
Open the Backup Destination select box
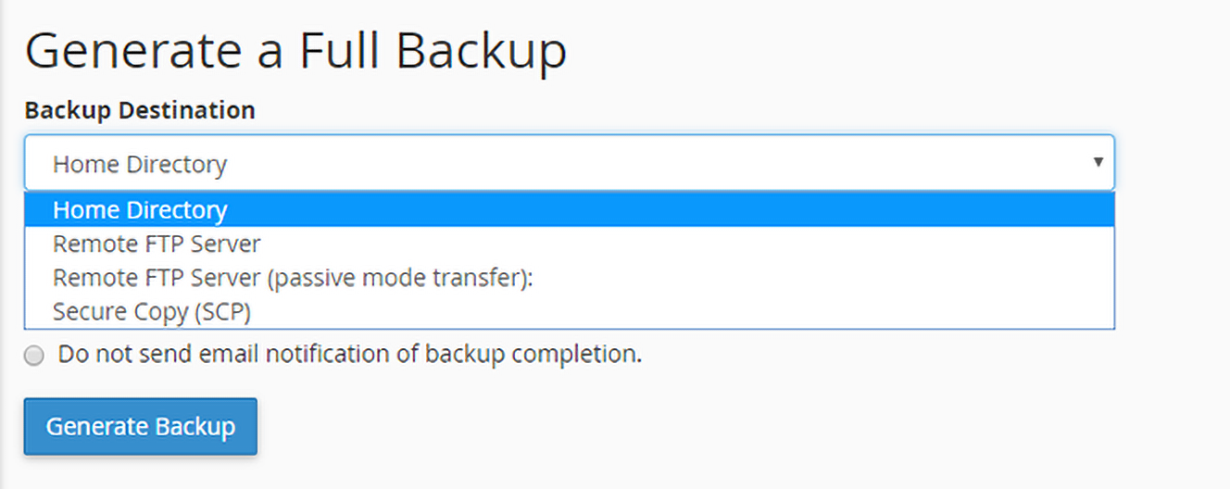568,163
